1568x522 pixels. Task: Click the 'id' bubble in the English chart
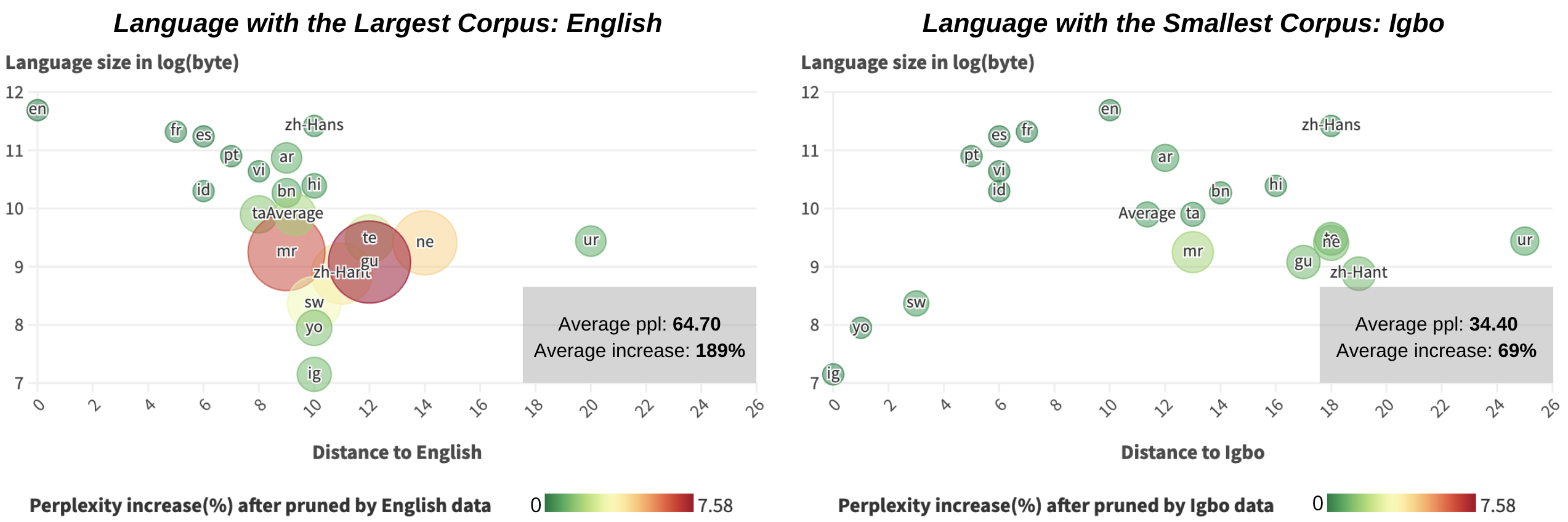pos(203,190)
